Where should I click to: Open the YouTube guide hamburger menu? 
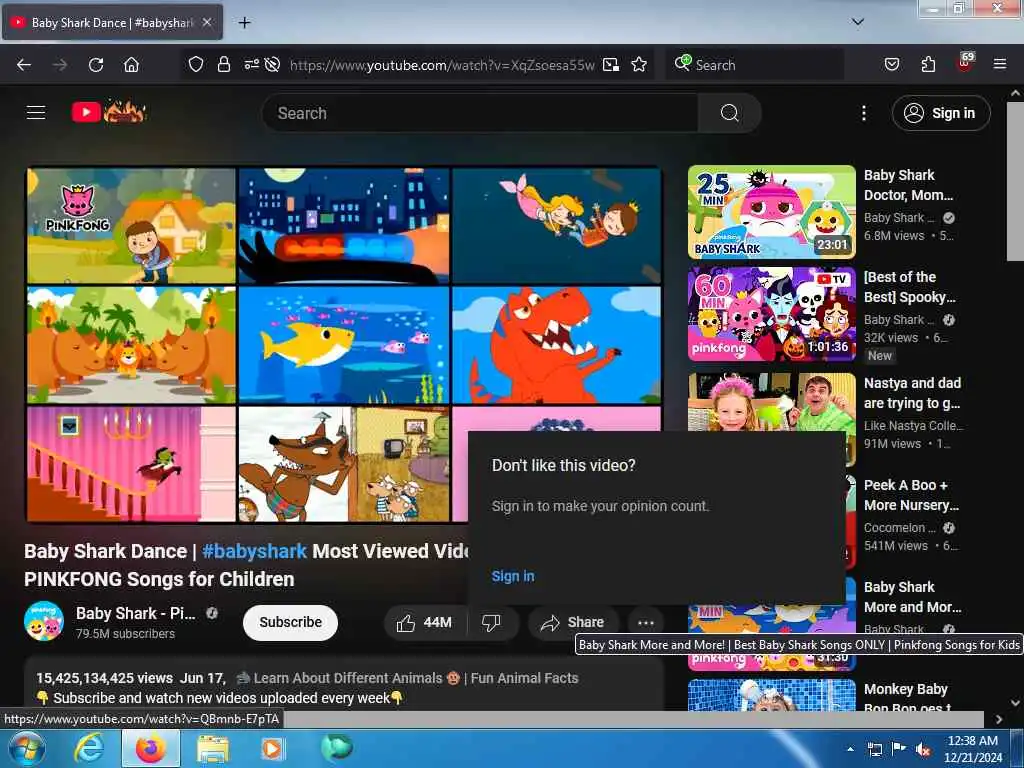(x=36, y=113)
